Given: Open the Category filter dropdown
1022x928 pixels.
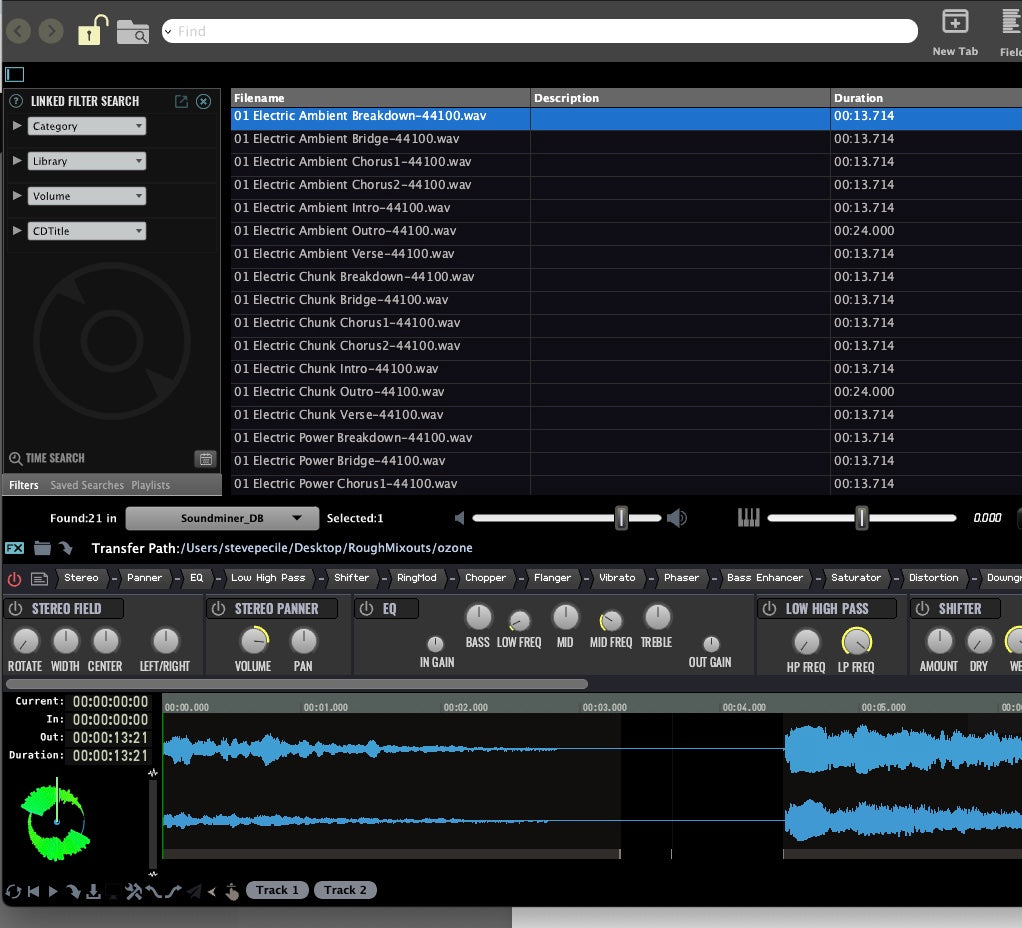Looking at the screenshot, I should pyautogui.click(x=87, y=126).
